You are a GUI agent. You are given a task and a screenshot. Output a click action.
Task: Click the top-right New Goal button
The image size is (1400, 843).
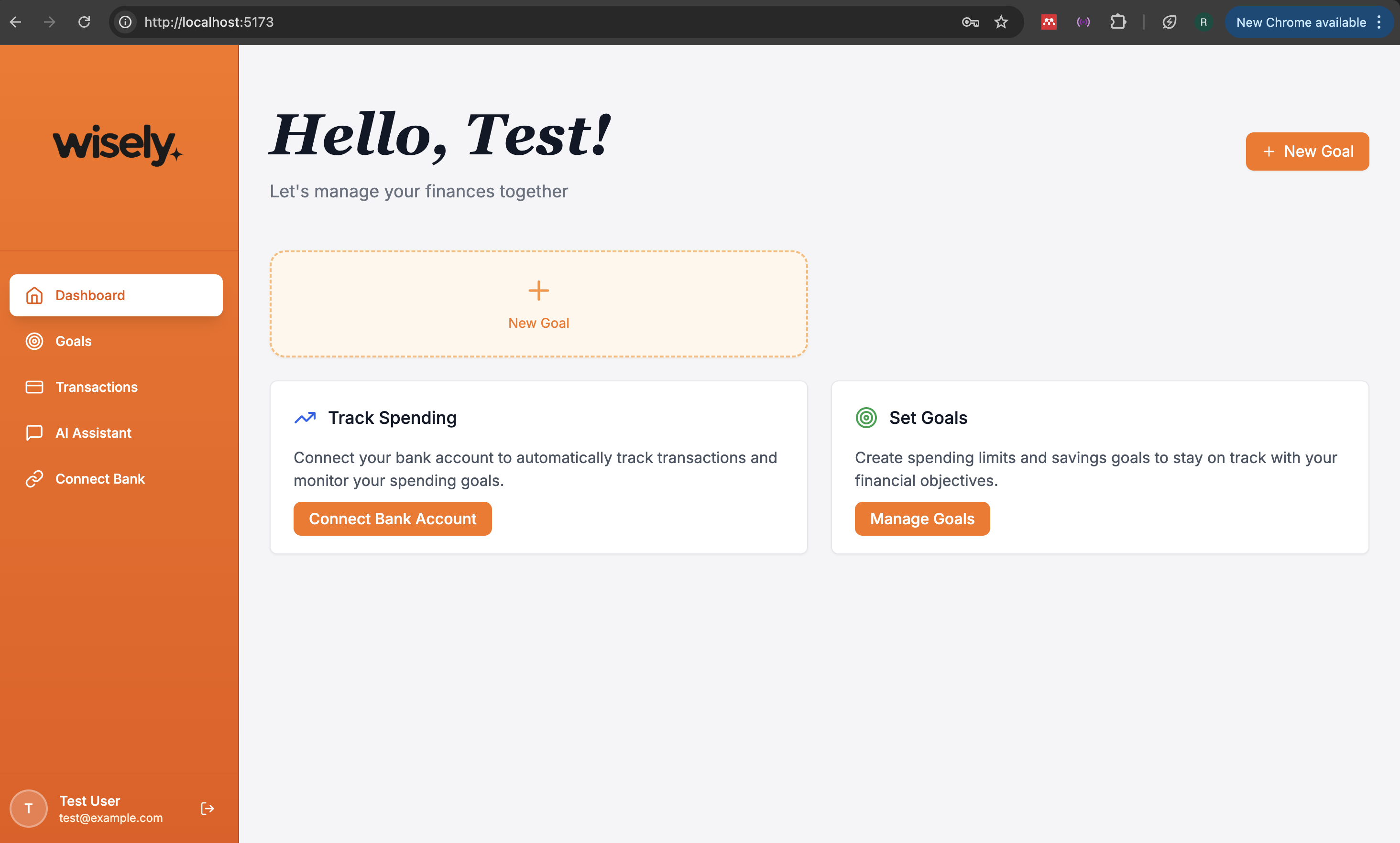pos(1307,151)
